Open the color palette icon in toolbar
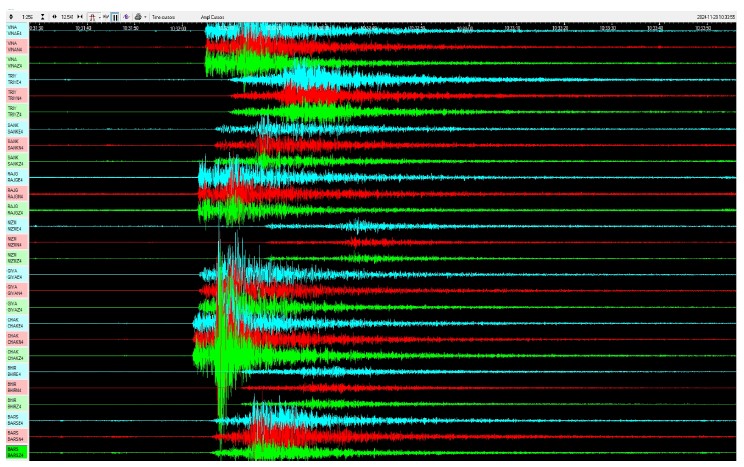This screenshot has width=744, height=467. (126, 17)
